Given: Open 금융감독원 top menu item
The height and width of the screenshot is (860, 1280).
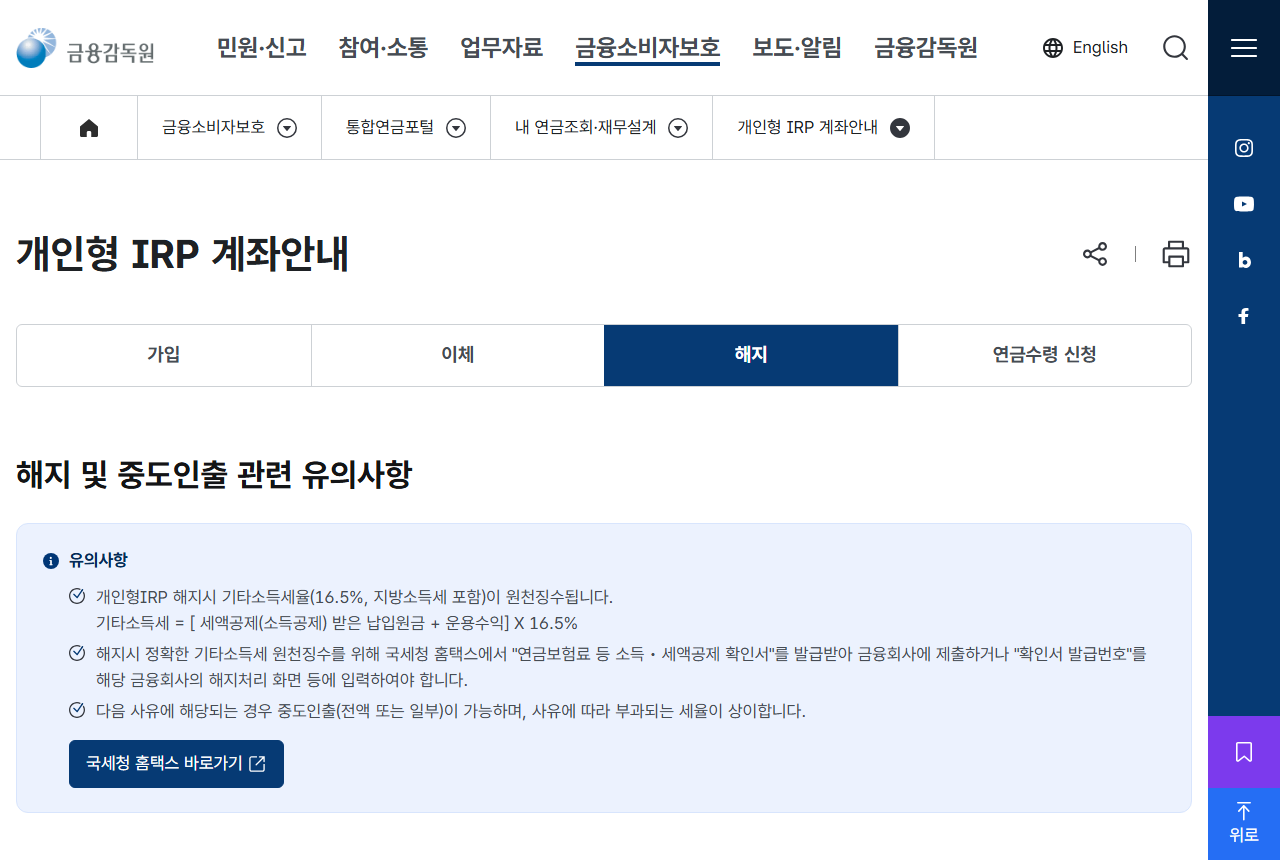Looking at the screenshot, I should point(926,47).
